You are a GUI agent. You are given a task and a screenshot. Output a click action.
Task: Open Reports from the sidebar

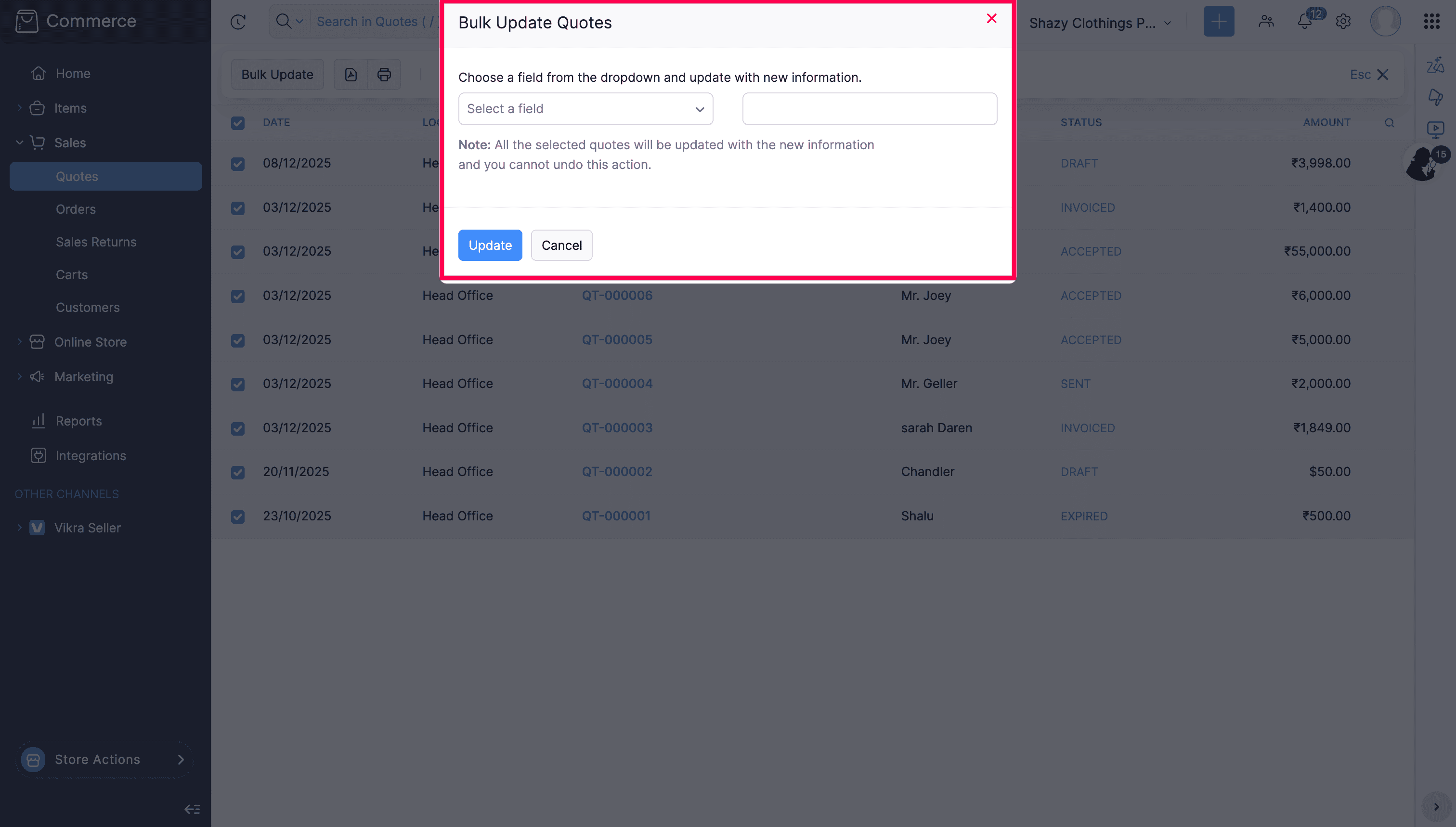pyautogui.click(x=78, y=421)
